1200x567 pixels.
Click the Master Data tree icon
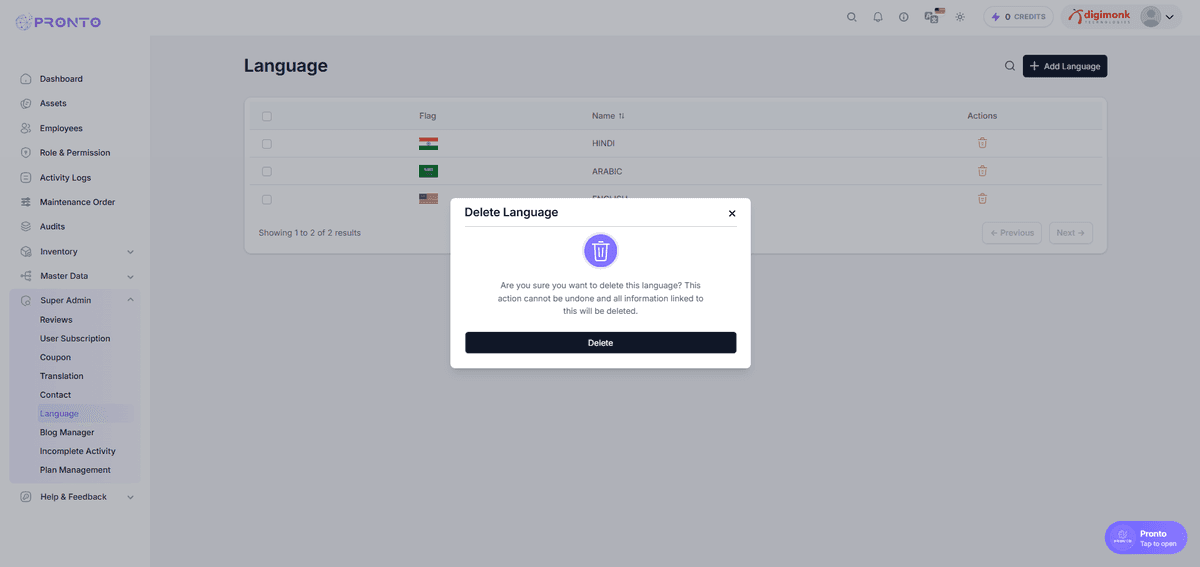(x=26, y=277)
